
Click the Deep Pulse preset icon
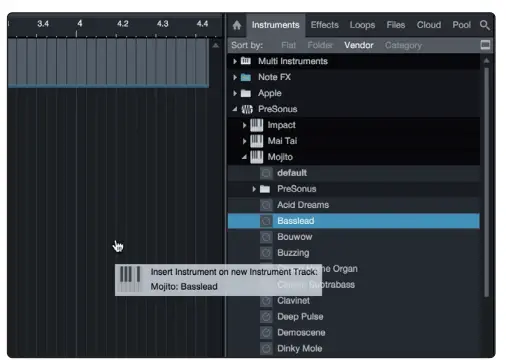[x=266, y=317]
